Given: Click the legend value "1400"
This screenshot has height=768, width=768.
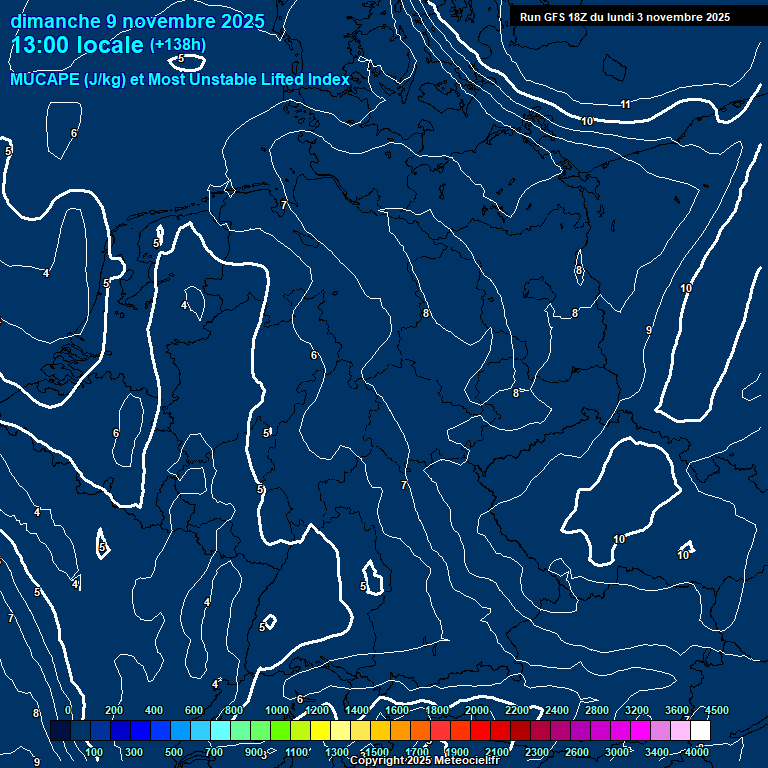Looking at the screenshot, I should click(357, 710).
